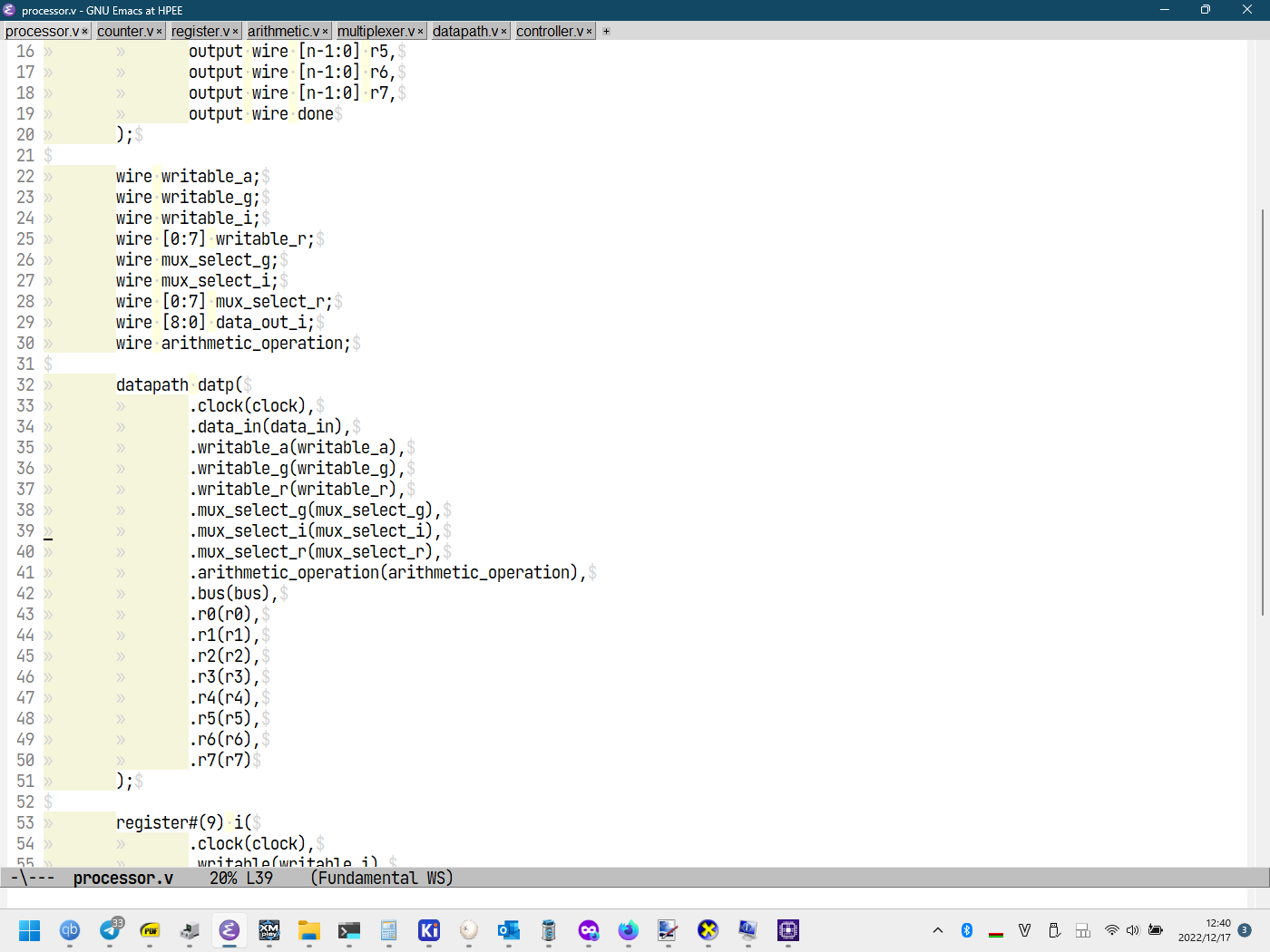
Task: Click the red-green bar tray icon
Action: [996, 932]
